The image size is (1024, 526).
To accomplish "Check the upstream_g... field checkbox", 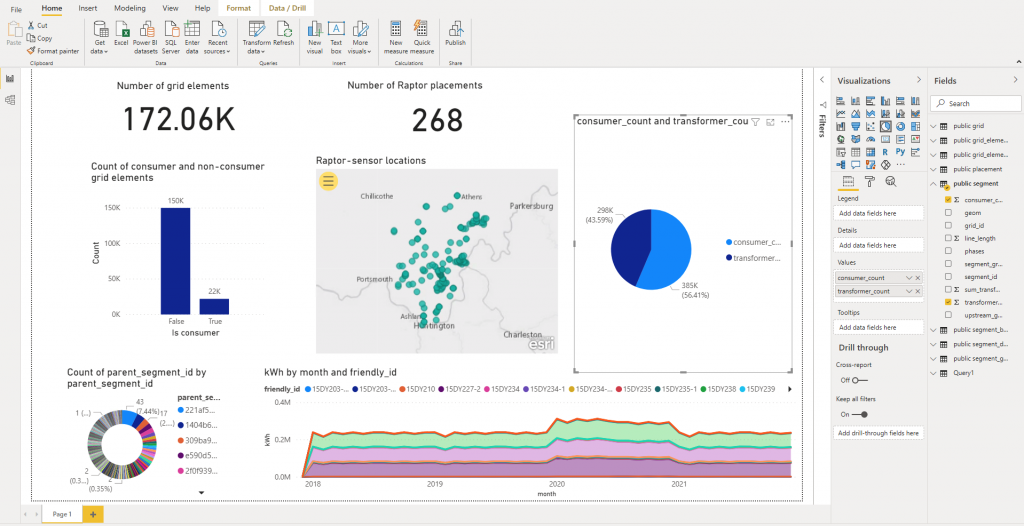I will tap(948, 315).
